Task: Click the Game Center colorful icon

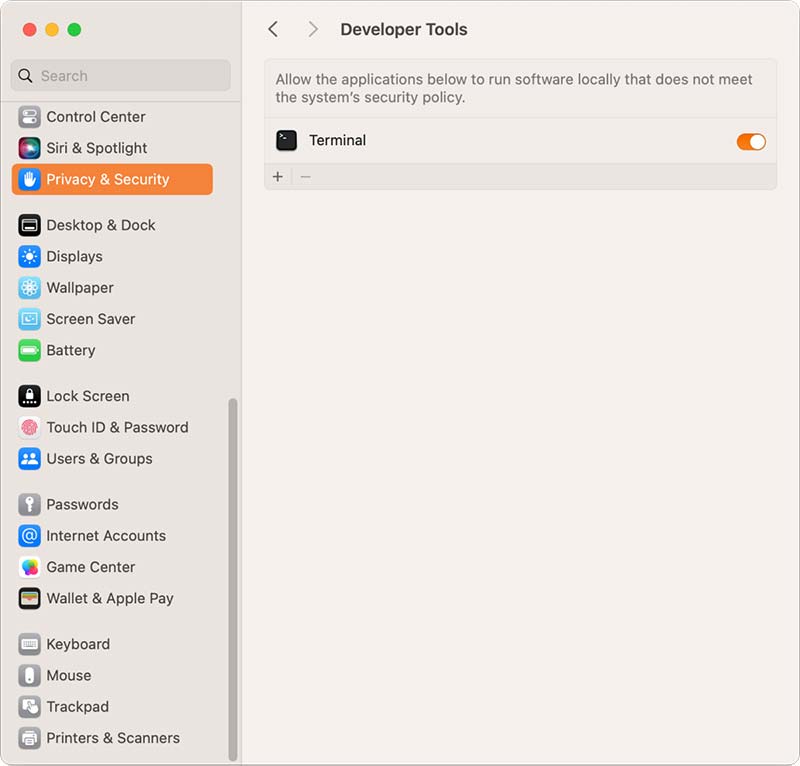Action: 29,567
